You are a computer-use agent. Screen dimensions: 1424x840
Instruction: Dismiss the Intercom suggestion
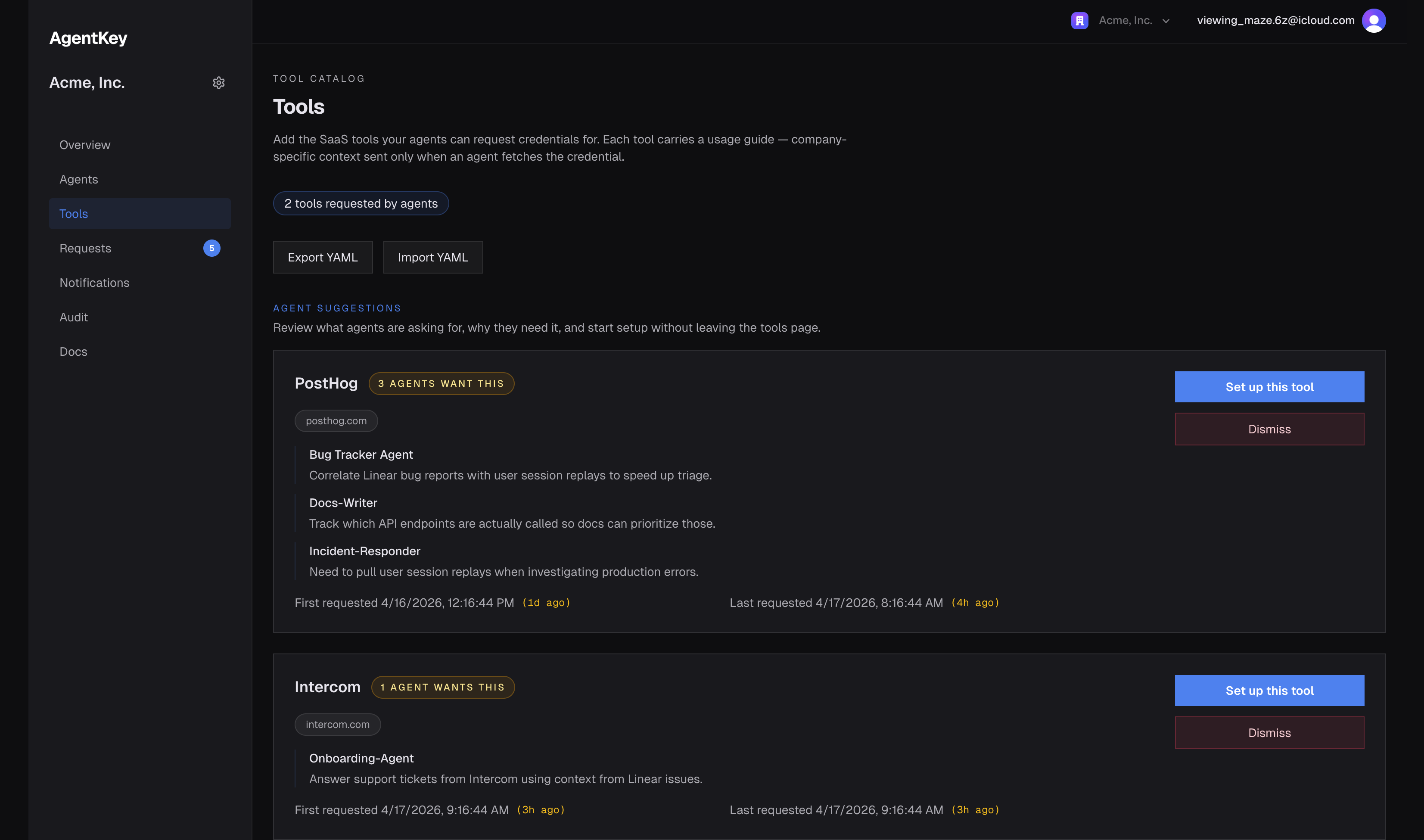[1269, 732]
